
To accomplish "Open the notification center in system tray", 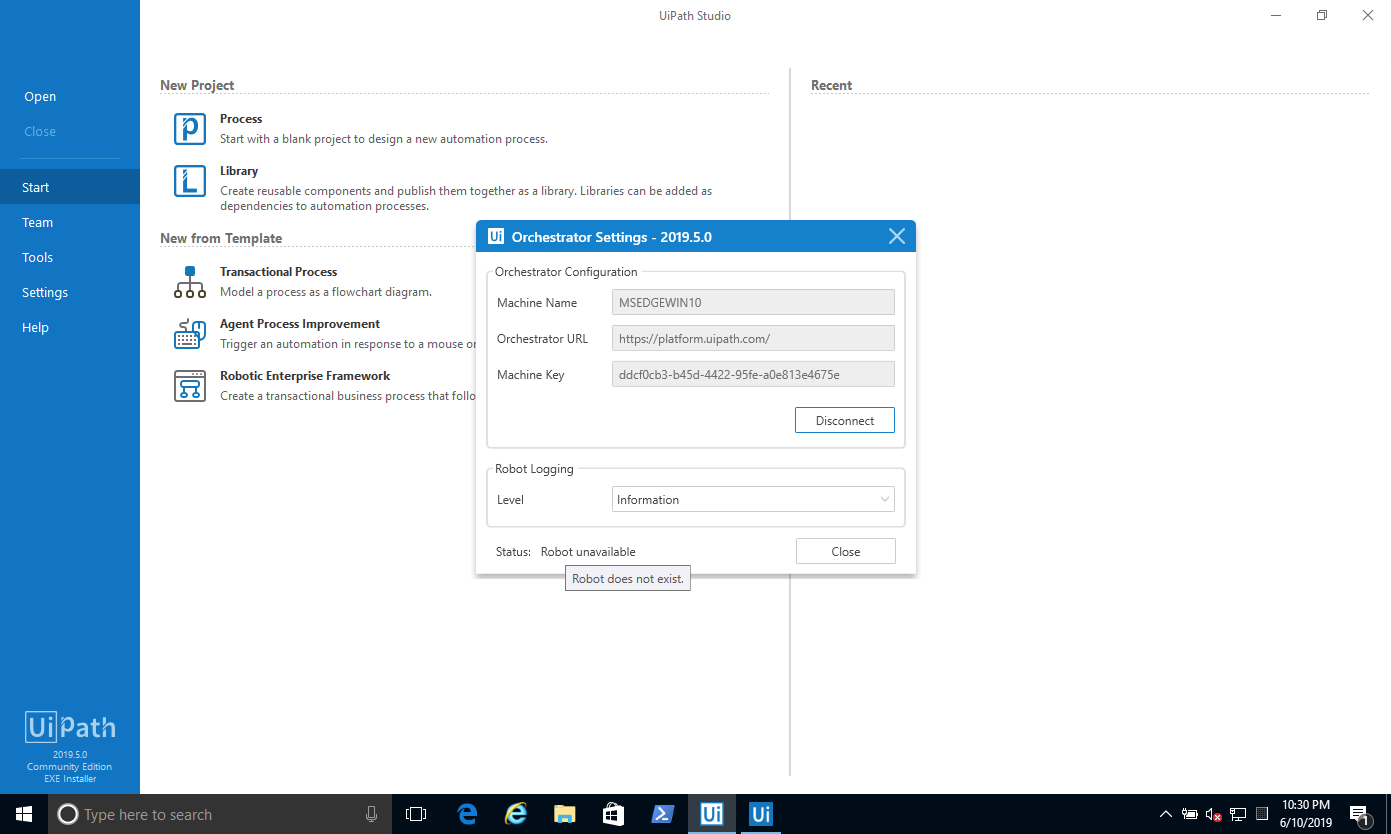I will 1359,814.
